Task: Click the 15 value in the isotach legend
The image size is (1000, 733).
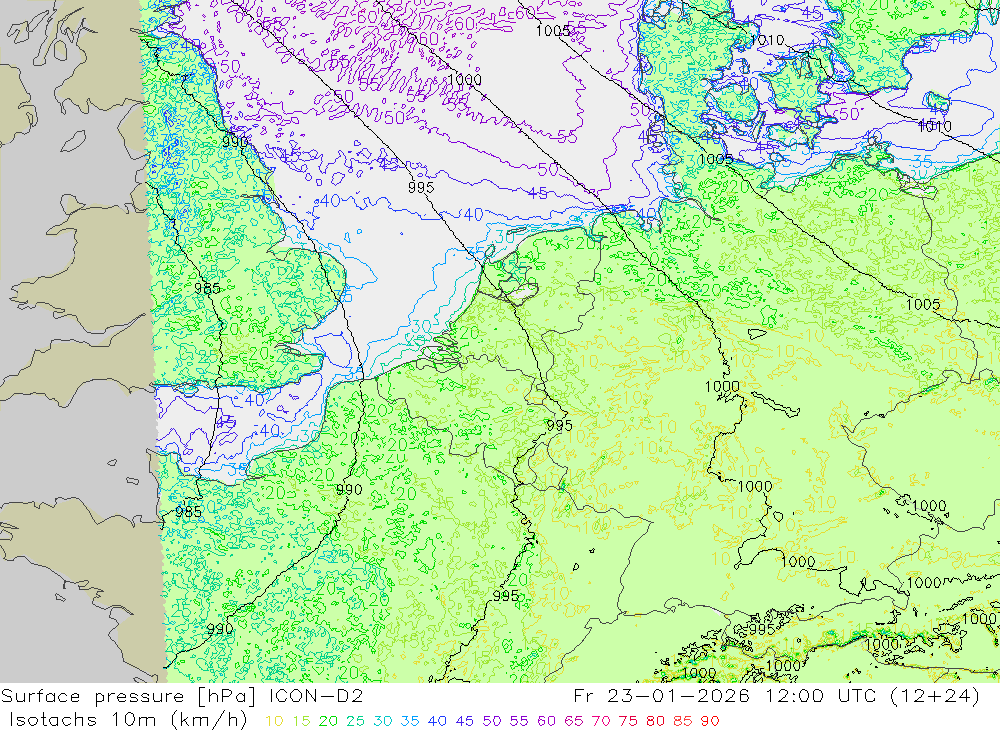Action: point(301,721)
